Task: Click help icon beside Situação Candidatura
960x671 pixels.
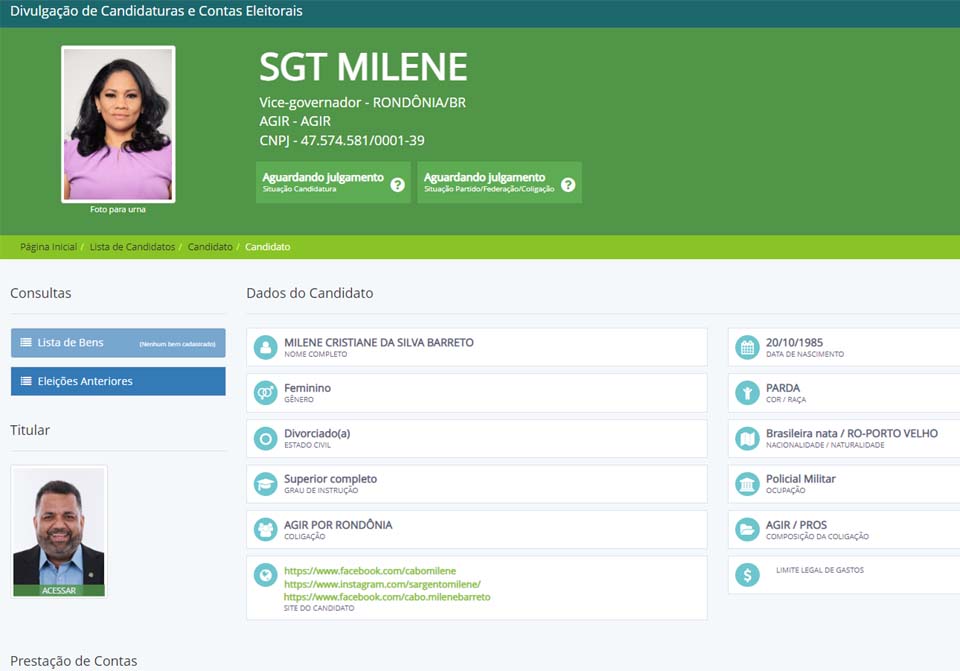Action: [x=397, y=185]
